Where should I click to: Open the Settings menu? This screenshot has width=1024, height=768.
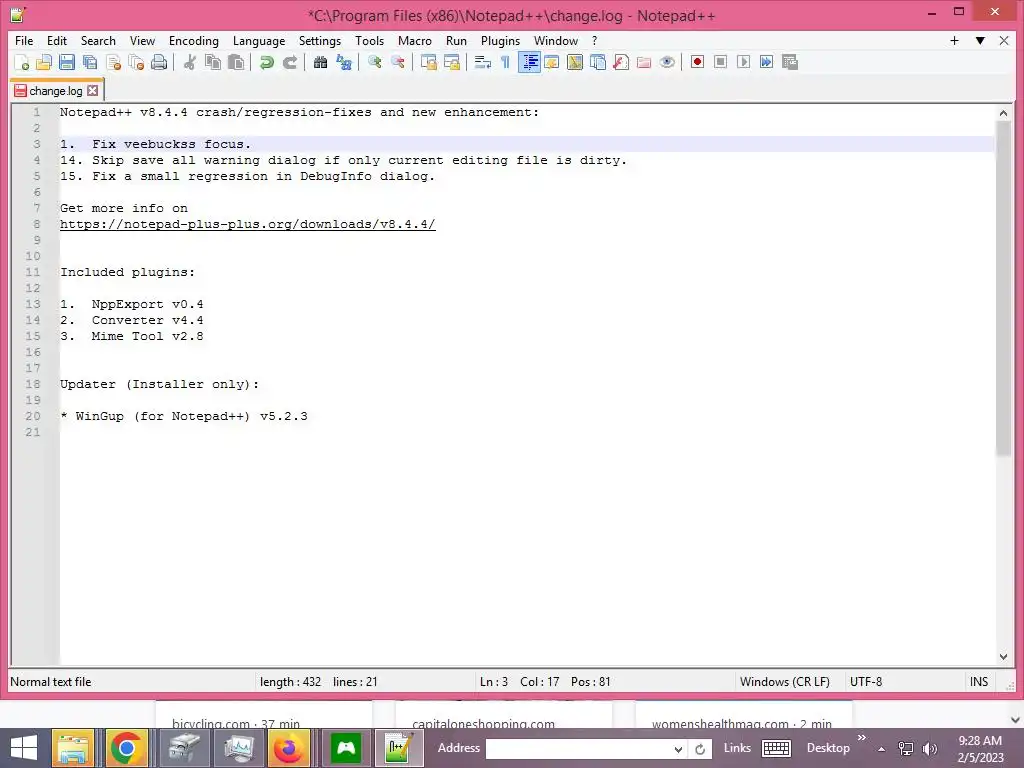(x=319, y=40)
